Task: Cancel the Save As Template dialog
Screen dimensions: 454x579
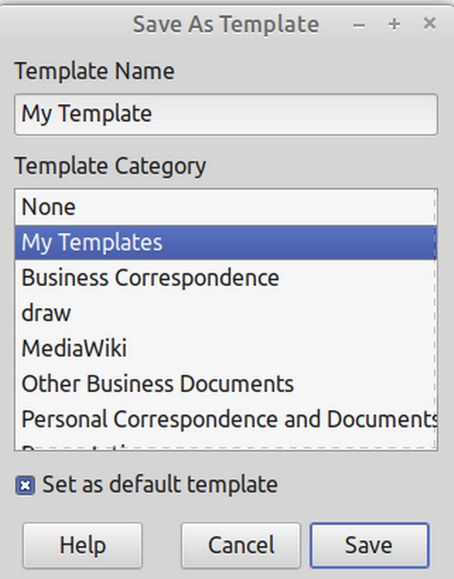Action: point(241,545)
